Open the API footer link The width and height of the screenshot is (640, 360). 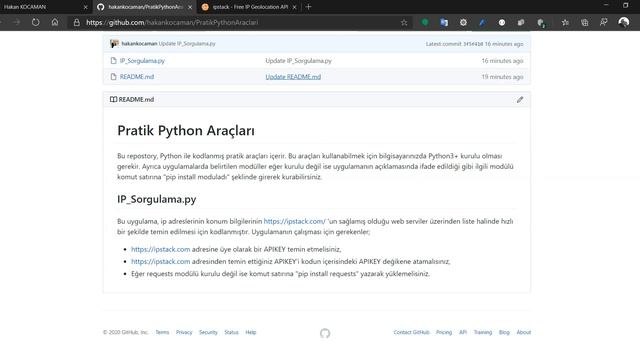click(463, 332)
